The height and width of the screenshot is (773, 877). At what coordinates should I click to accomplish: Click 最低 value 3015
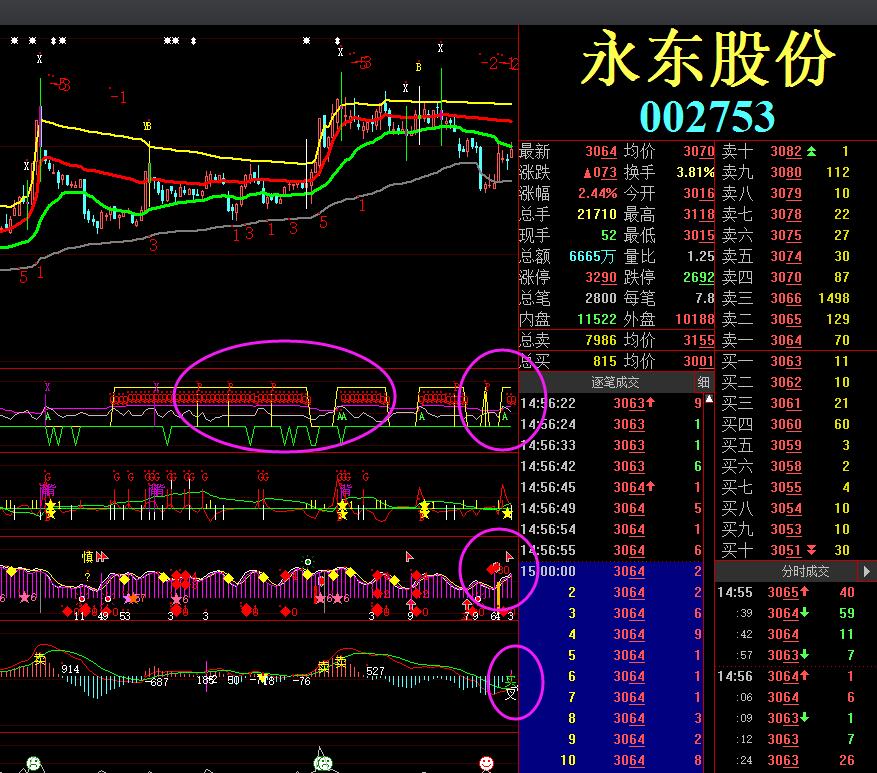click(699, 235)
